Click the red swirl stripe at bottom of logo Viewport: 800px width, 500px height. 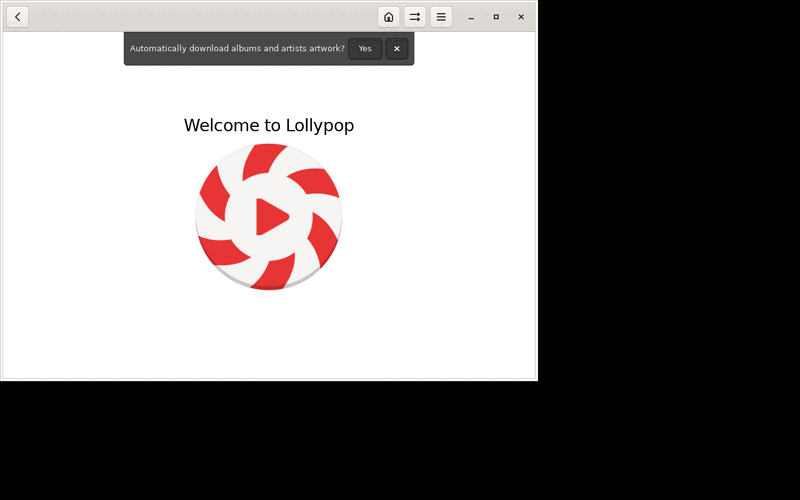point(274,273)
